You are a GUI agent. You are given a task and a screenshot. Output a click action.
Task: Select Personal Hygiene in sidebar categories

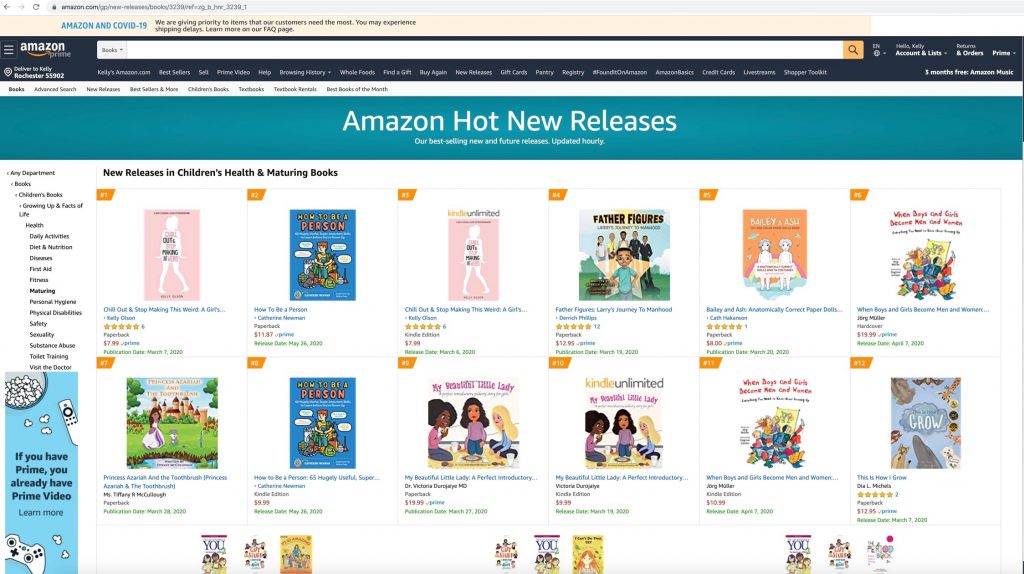pyautogui.click(x=53, y=302)
